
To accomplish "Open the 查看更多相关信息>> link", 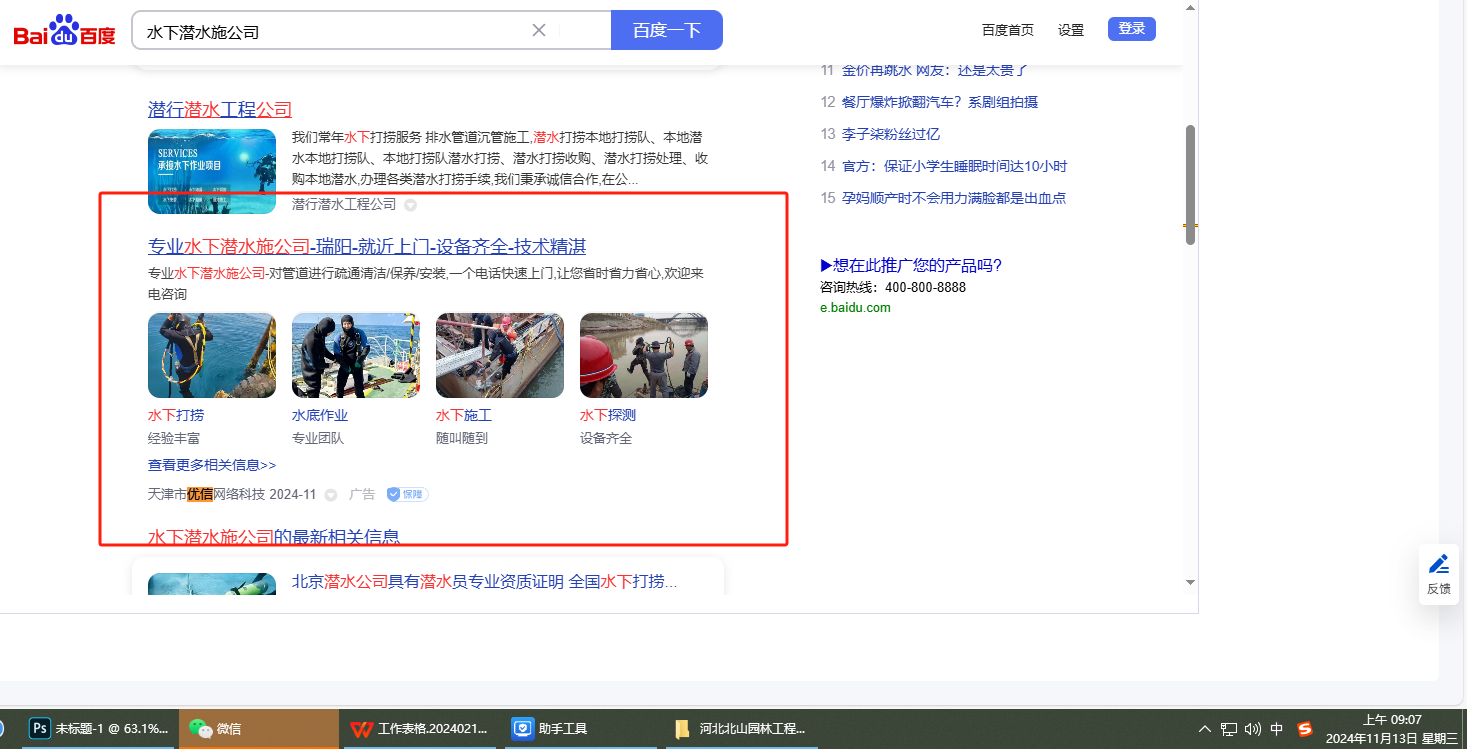I will coord(212,465).
